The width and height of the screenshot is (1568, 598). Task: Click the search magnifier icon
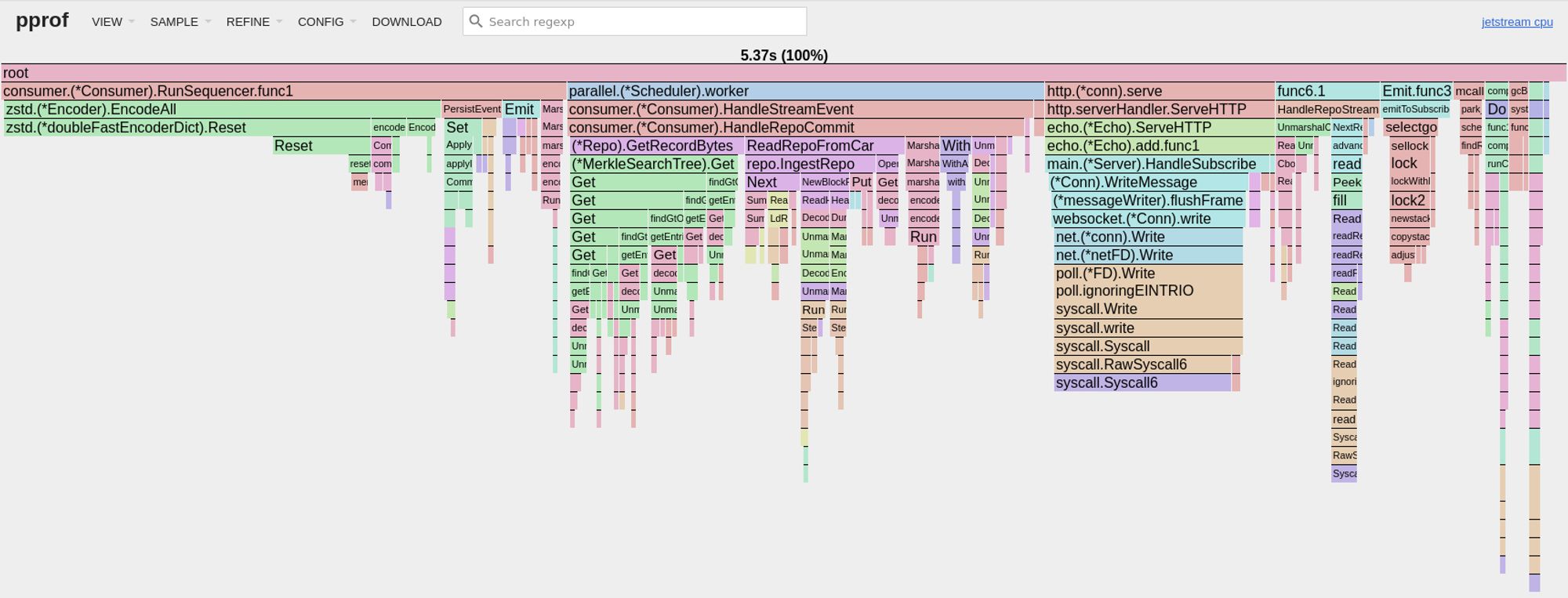tap(475, 21)
